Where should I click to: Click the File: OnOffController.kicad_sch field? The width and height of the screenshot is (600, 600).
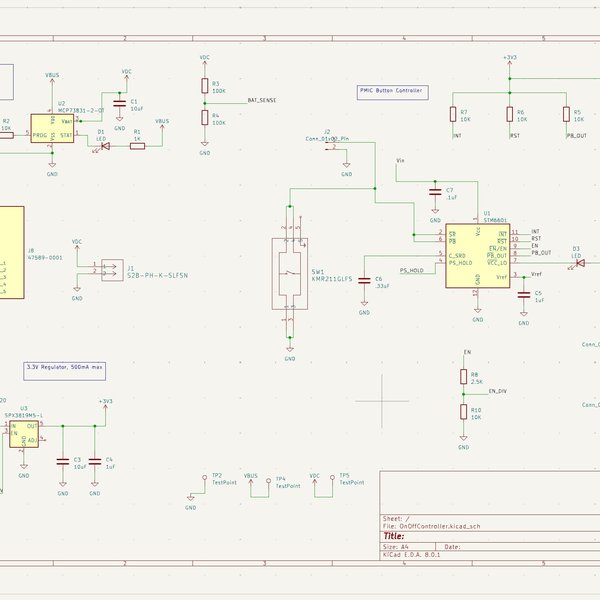coord(431,526)
